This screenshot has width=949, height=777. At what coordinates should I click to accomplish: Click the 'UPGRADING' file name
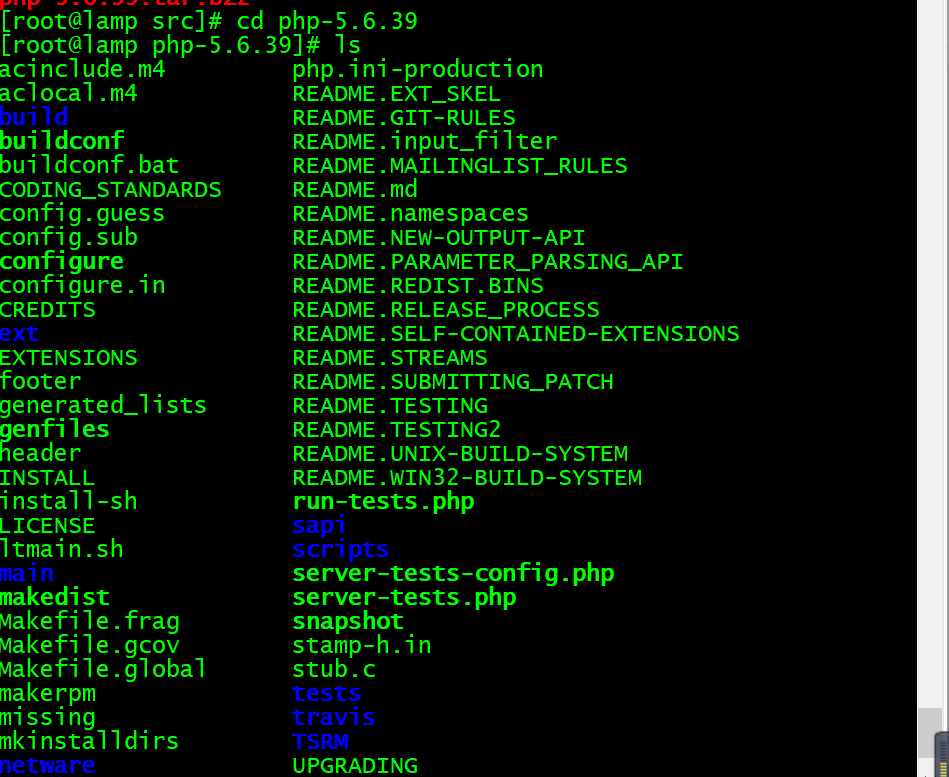(x=355, y=766)
